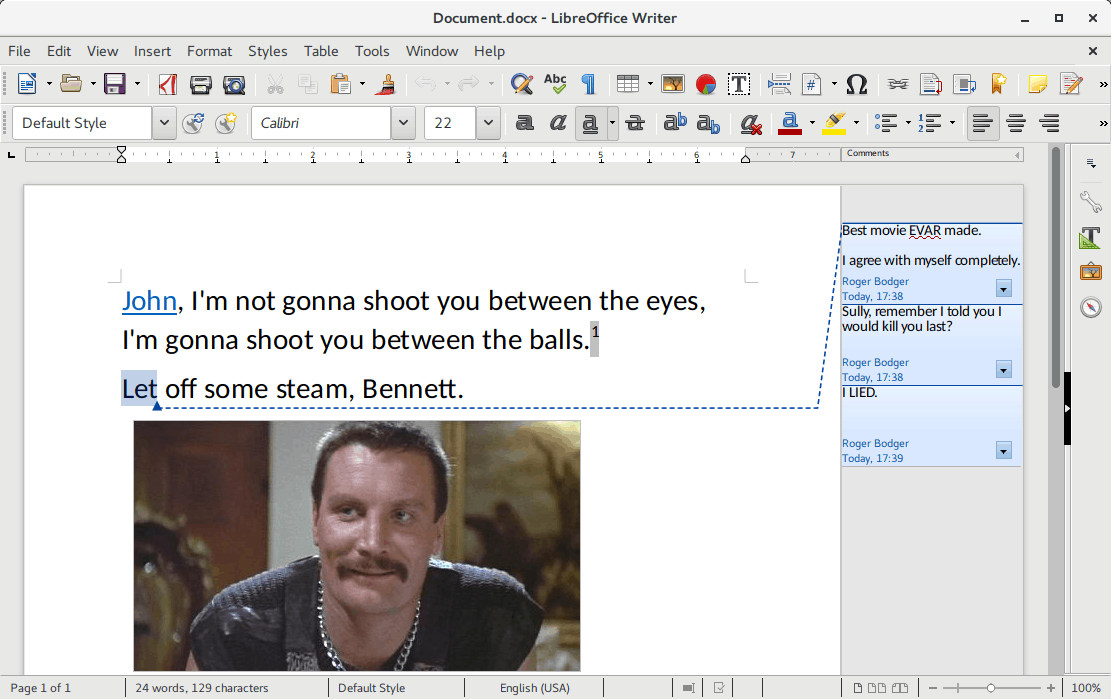Clear direct formatting
This screenshot has width=1111, height=699.
751,123
